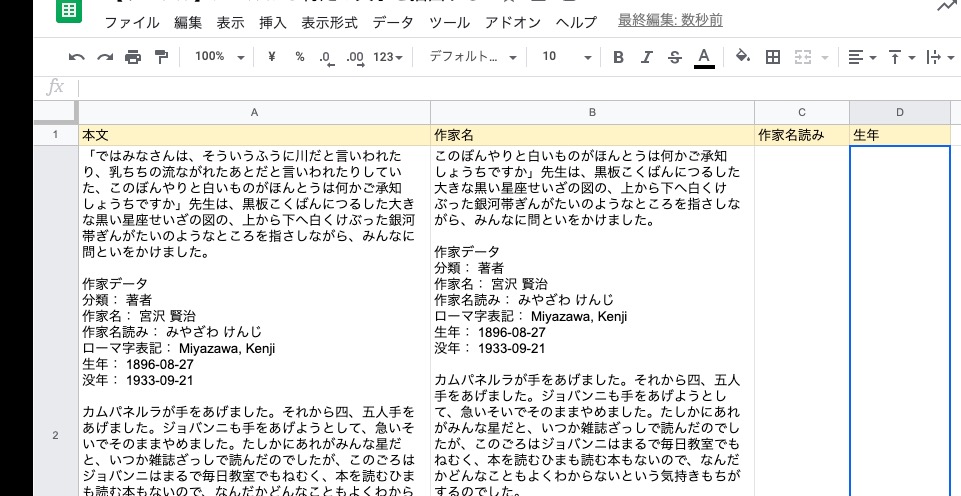The width and height of the screenshot is (961, 496).
Task: Increase decimal places
Action: coord(355,58)
